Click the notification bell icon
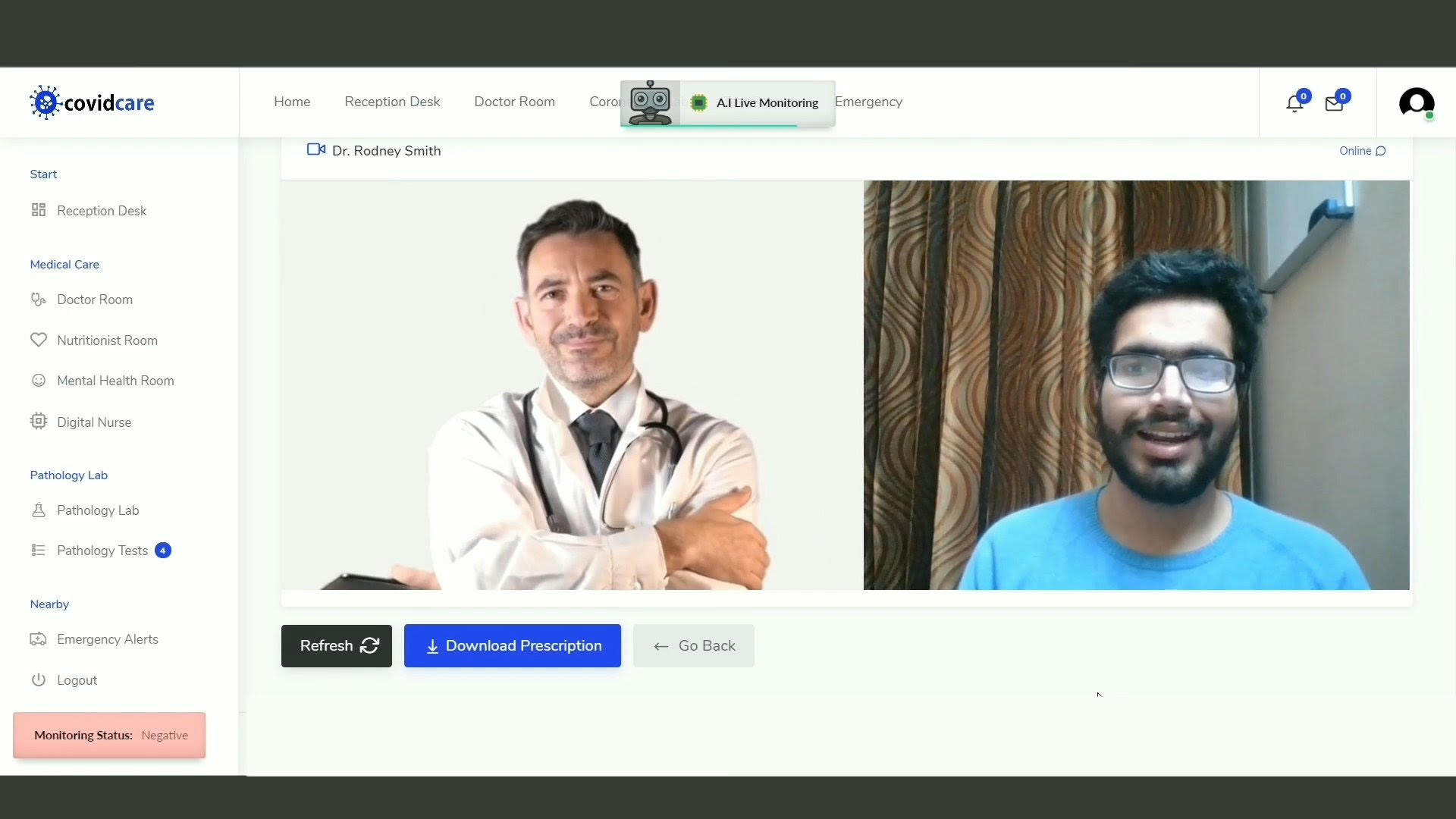1456x819 pixels. pyautogui.click(x=1294, y=104)
